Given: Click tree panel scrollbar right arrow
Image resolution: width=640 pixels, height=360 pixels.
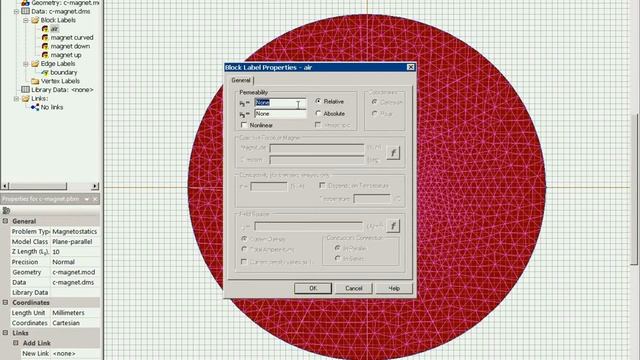Looking at the screenshot, I should point(95,186).
